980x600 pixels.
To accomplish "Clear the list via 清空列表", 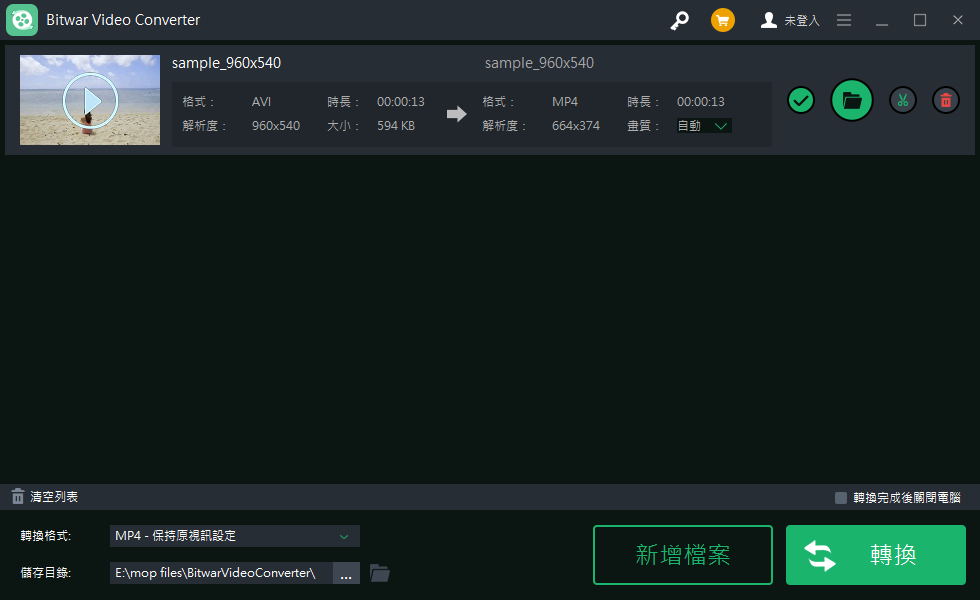I will (44, 497).
